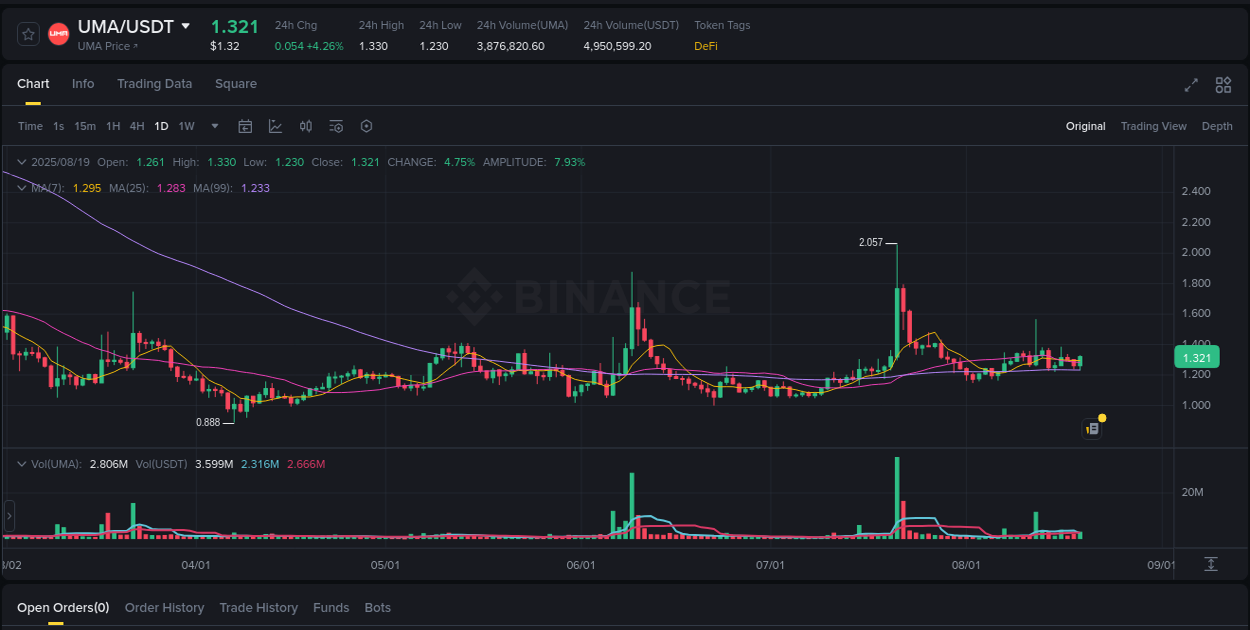Open the date range calendar picker
This screenshot has width=1250, height=630.
click(x=245, y=126)
